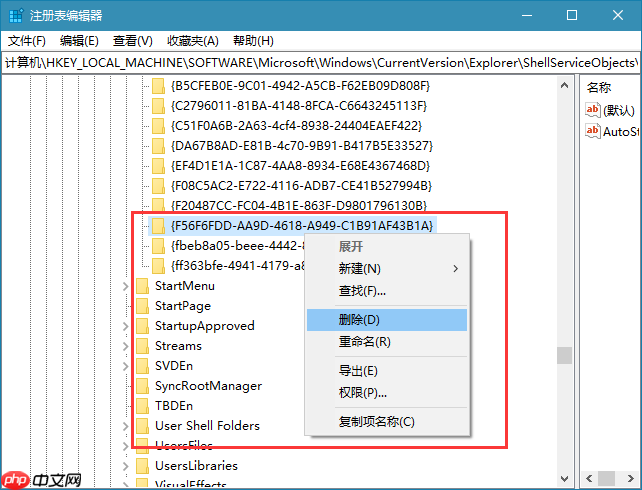The image size is (642, 490).
Task: Click folder icon of {EF4D1E1A-1C87-4AA8-8934-E68E4367468D}
Action: click(x=158, y=166)
